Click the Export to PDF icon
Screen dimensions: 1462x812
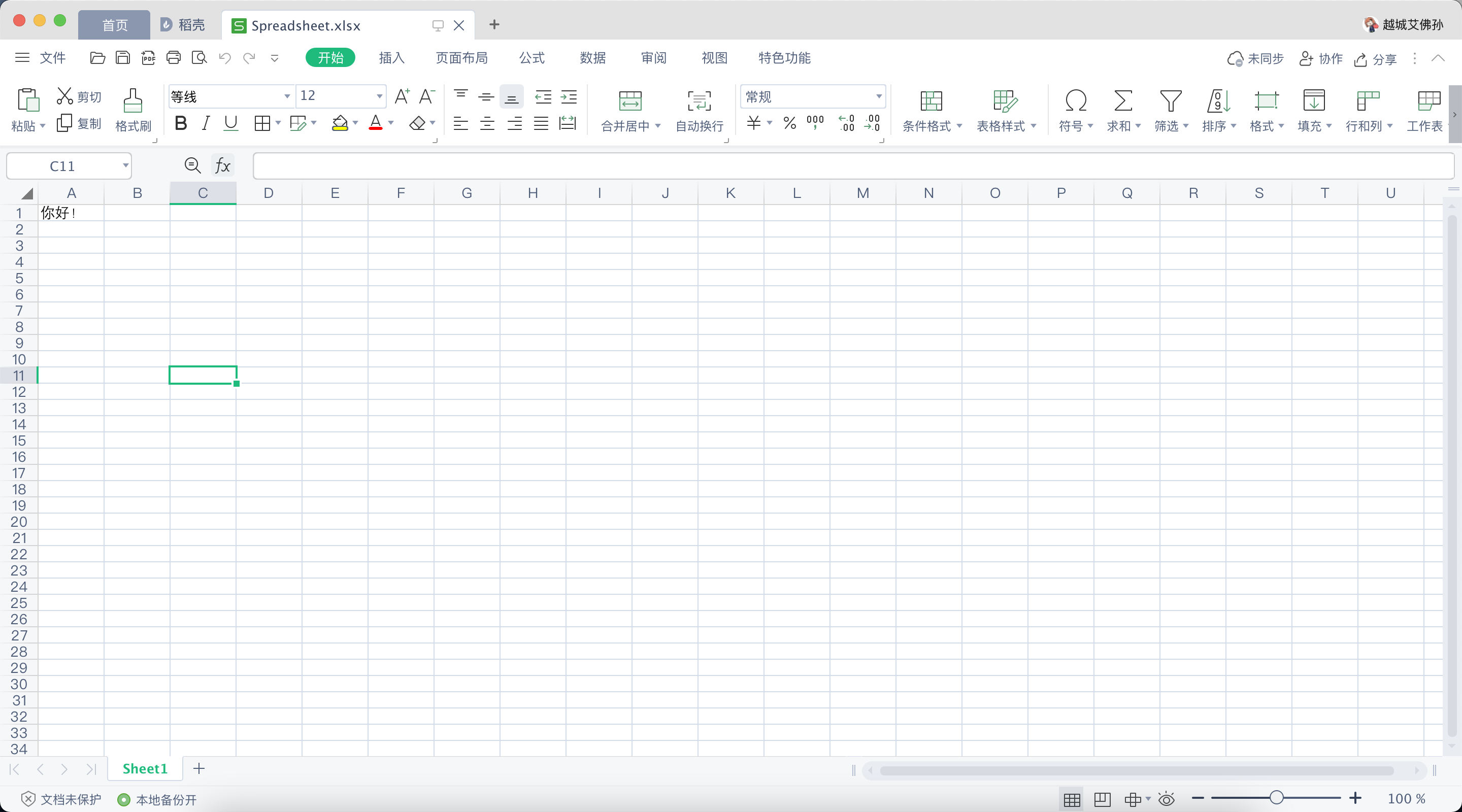pos(148,58)
